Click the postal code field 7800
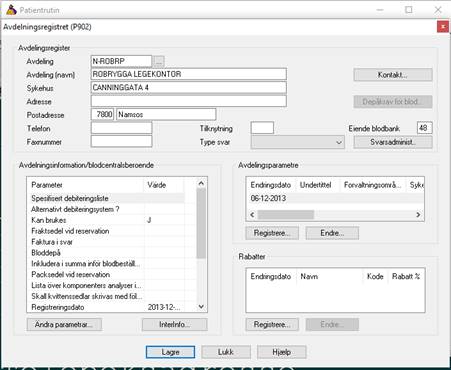The width and height of the screenshot is (451, 370). tap(103, 114)
